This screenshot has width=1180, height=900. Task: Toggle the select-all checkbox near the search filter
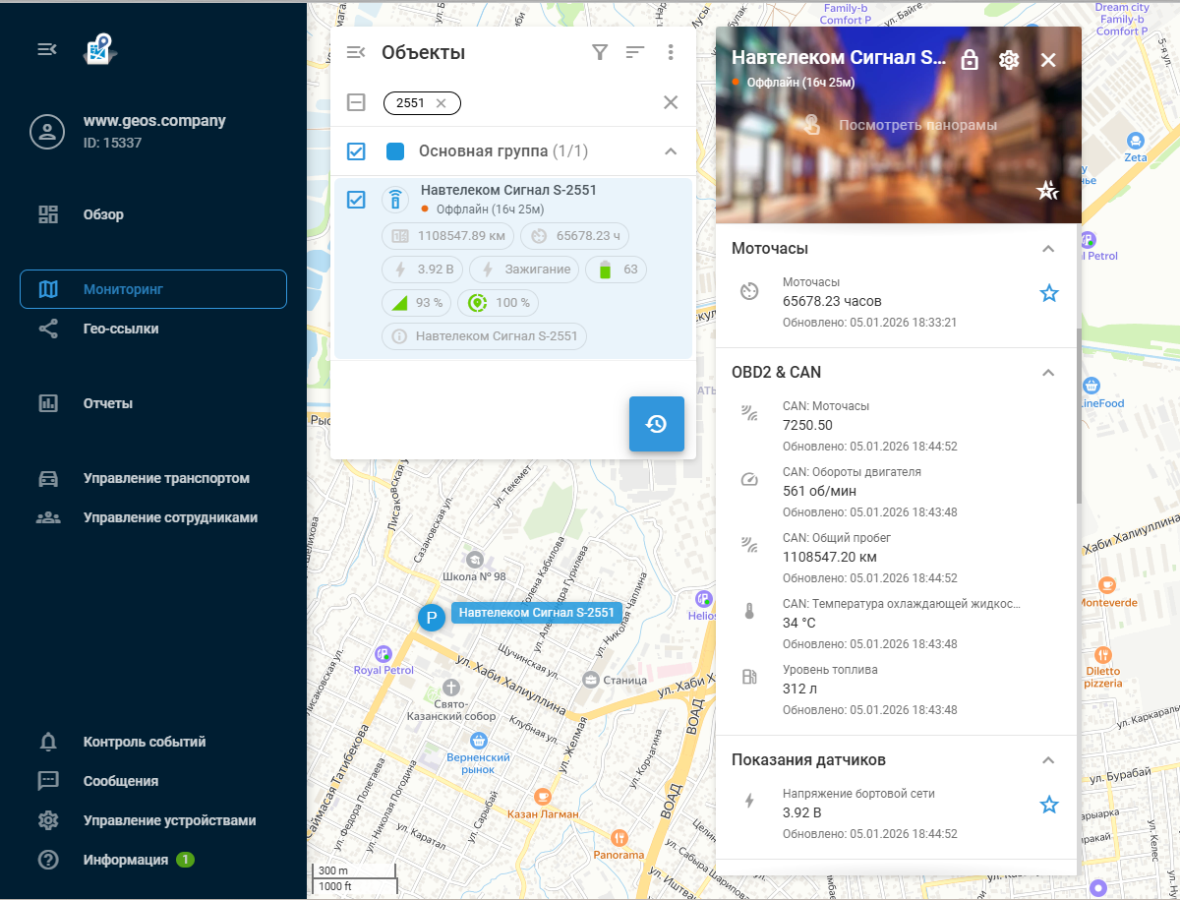point(356,102)
